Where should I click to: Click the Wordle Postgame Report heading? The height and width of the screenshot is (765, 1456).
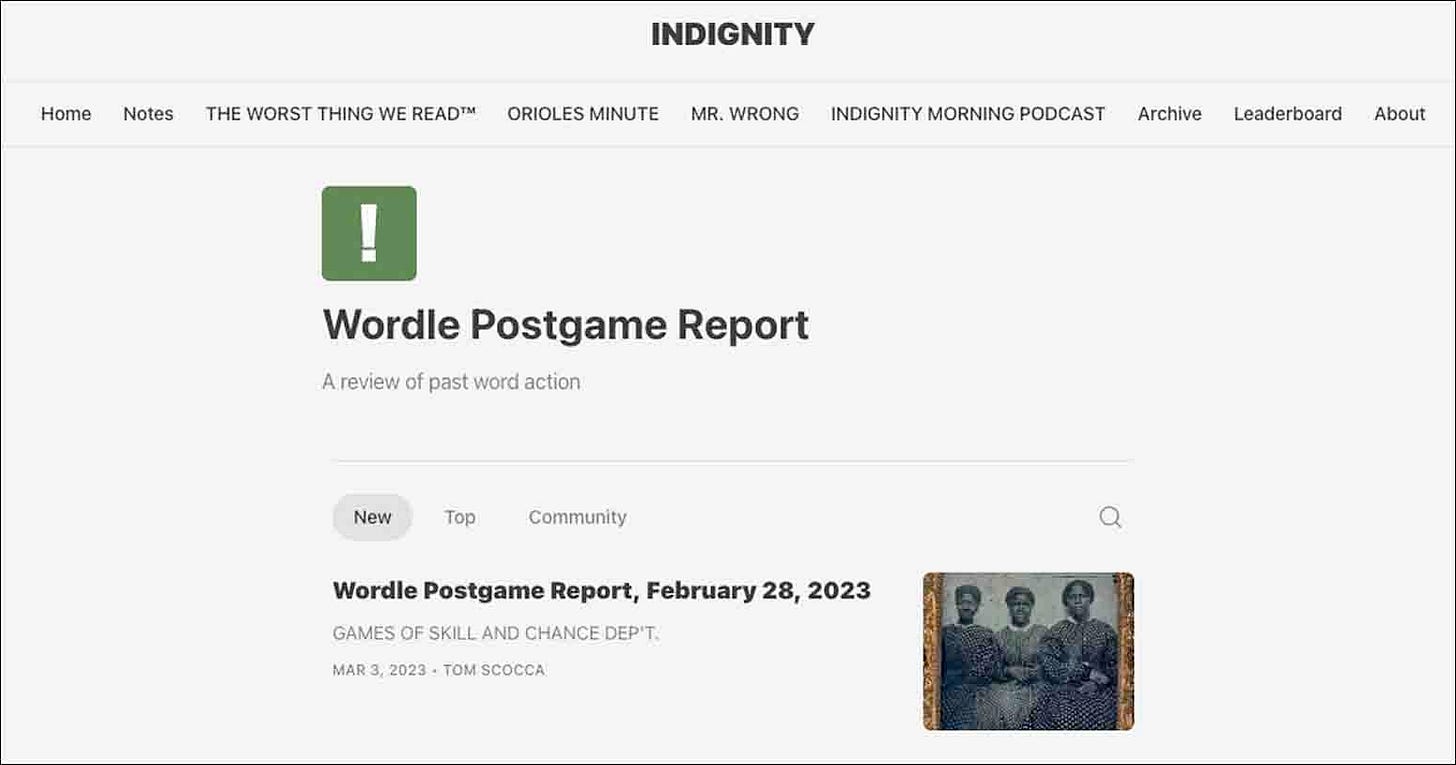(566, 325)
